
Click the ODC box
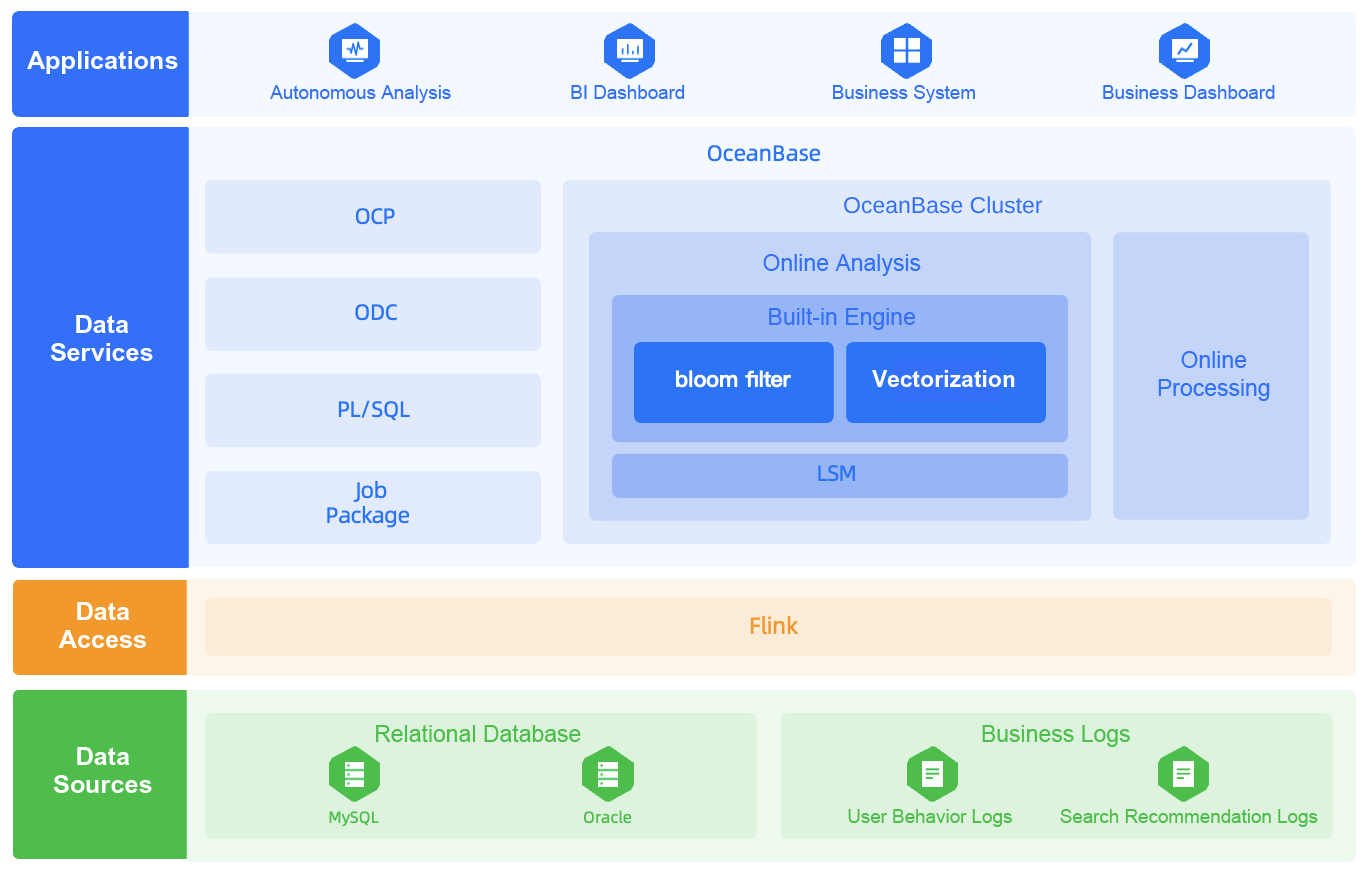373,314
